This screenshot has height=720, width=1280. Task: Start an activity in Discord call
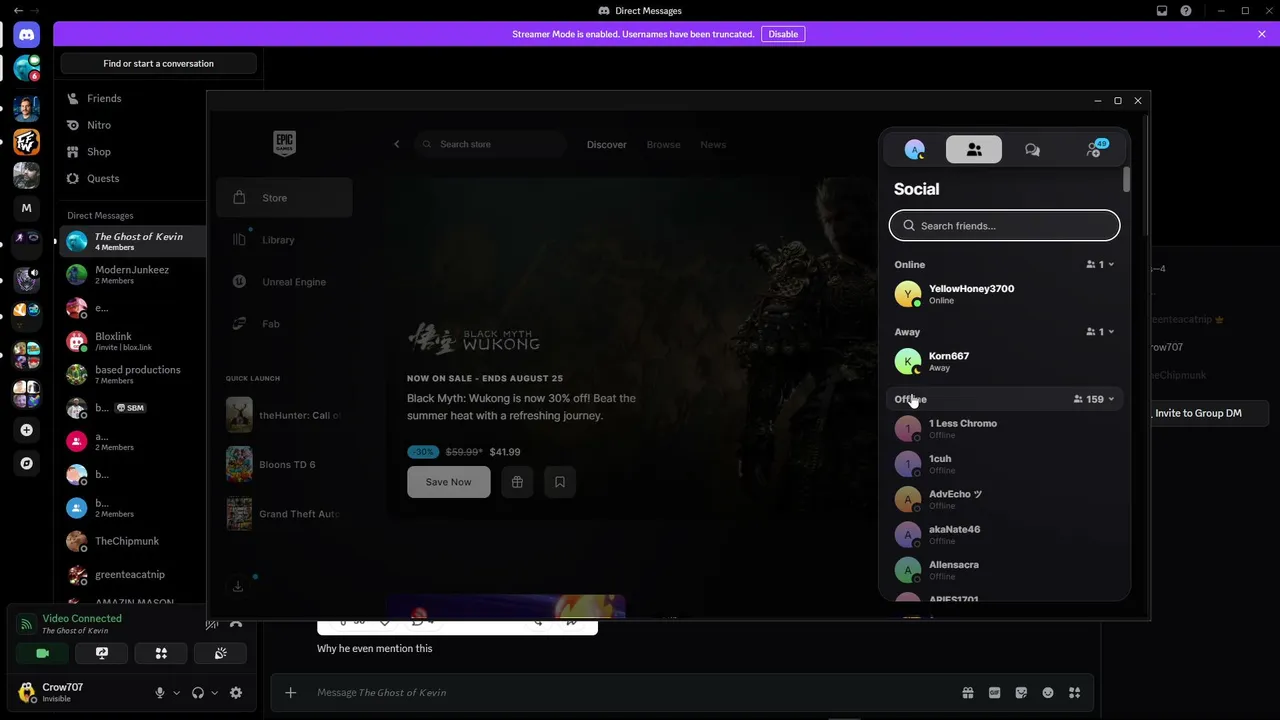point(161,653)
